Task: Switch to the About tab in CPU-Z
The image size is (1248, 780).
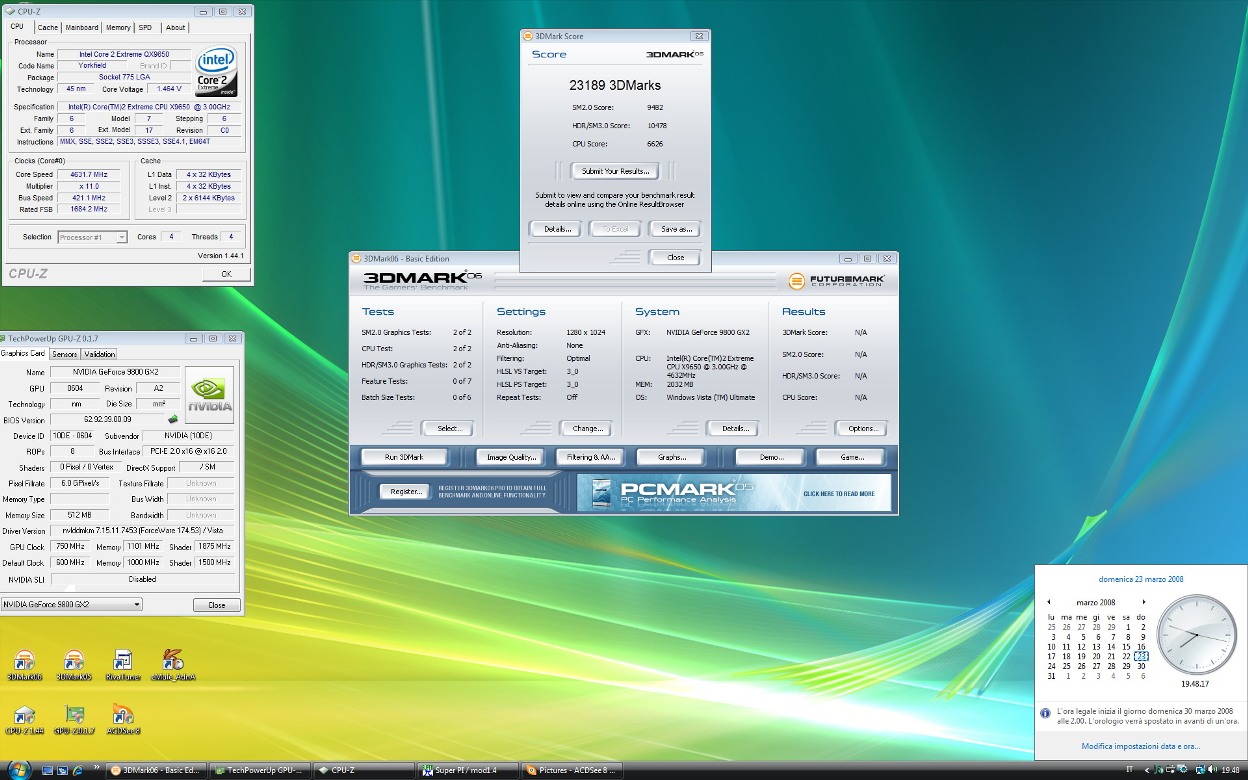Action: coord(175,27)
